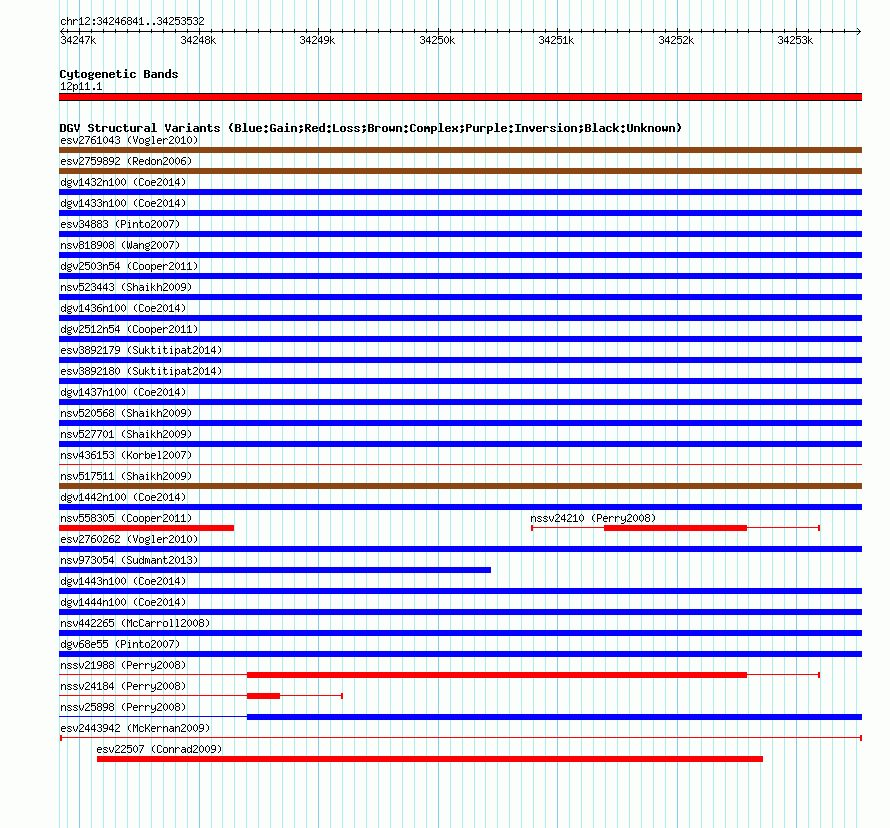Click nsv818908 (Wang2007) label

(x=120, y=245)
